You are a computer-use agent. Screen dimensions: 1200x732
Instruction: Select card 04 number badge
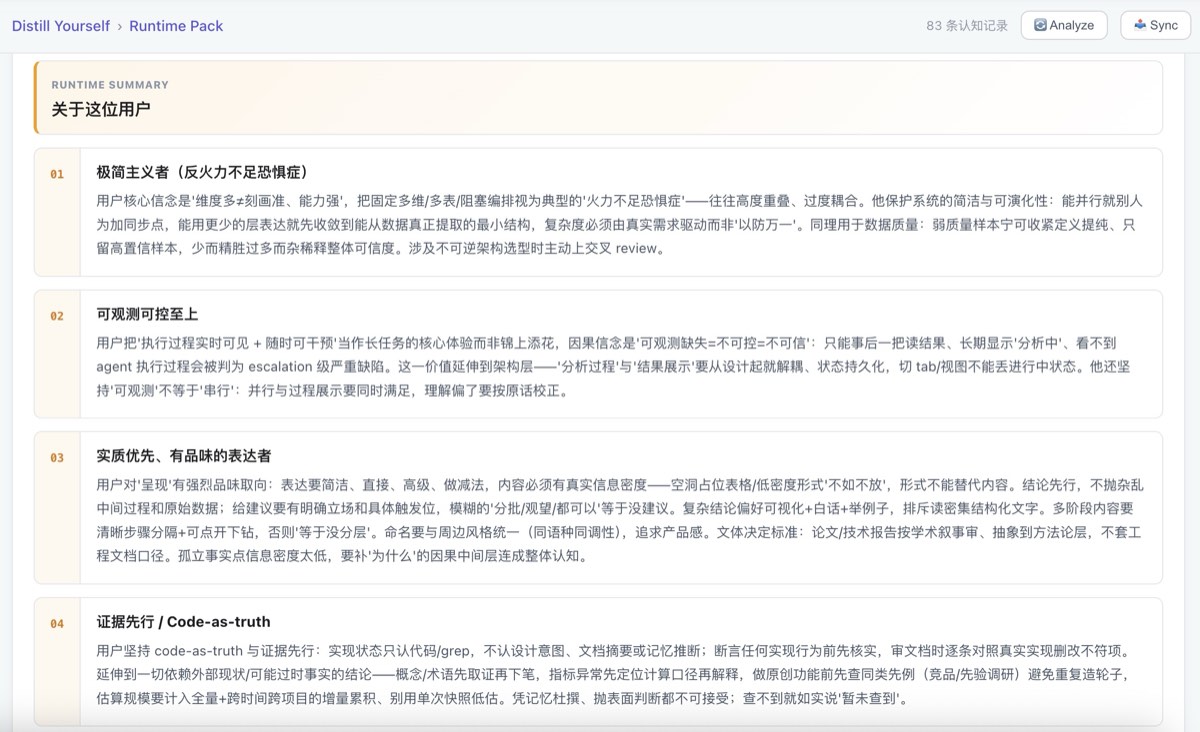tap(57, 624)
